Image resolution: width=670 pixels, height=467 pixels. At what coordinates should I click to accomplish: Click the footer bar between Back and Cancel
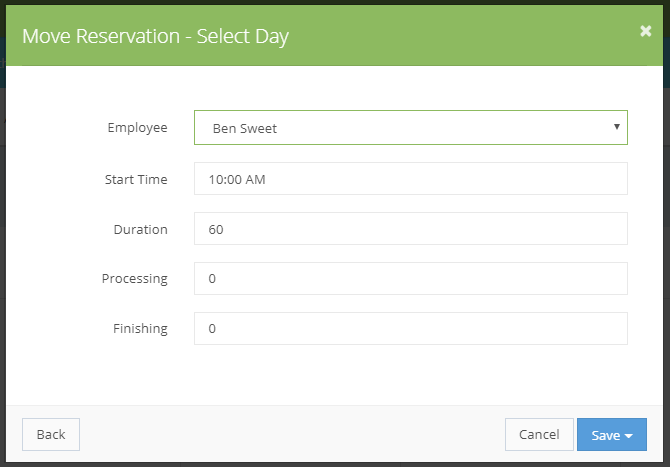[292, 435]
